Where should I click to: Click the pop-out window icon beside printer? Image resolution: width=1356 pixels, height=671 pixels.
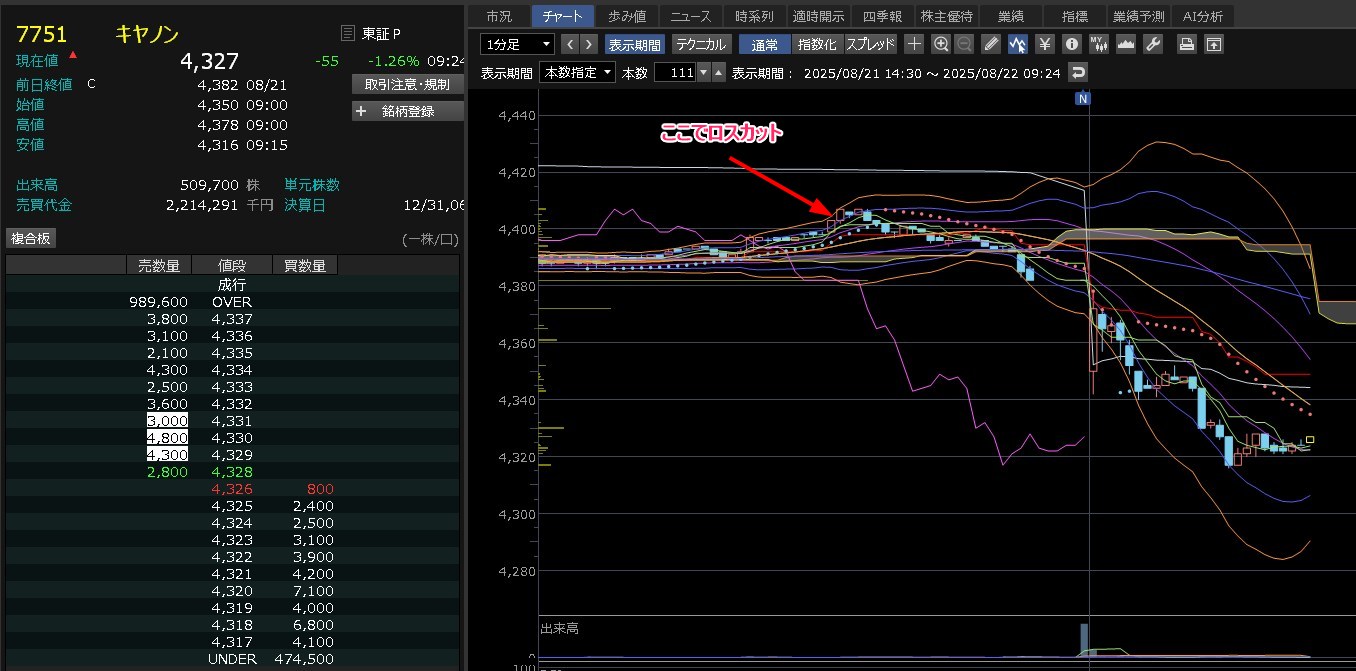coord(1213,44)
